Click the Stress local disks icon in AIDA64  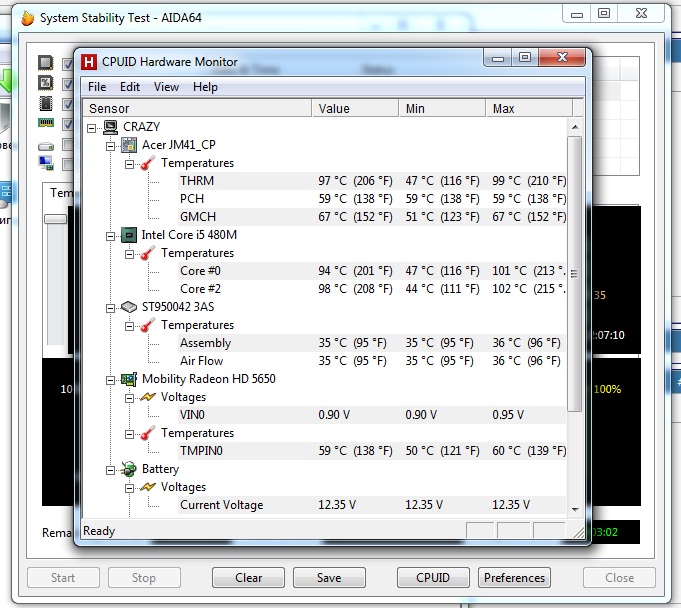46,146
